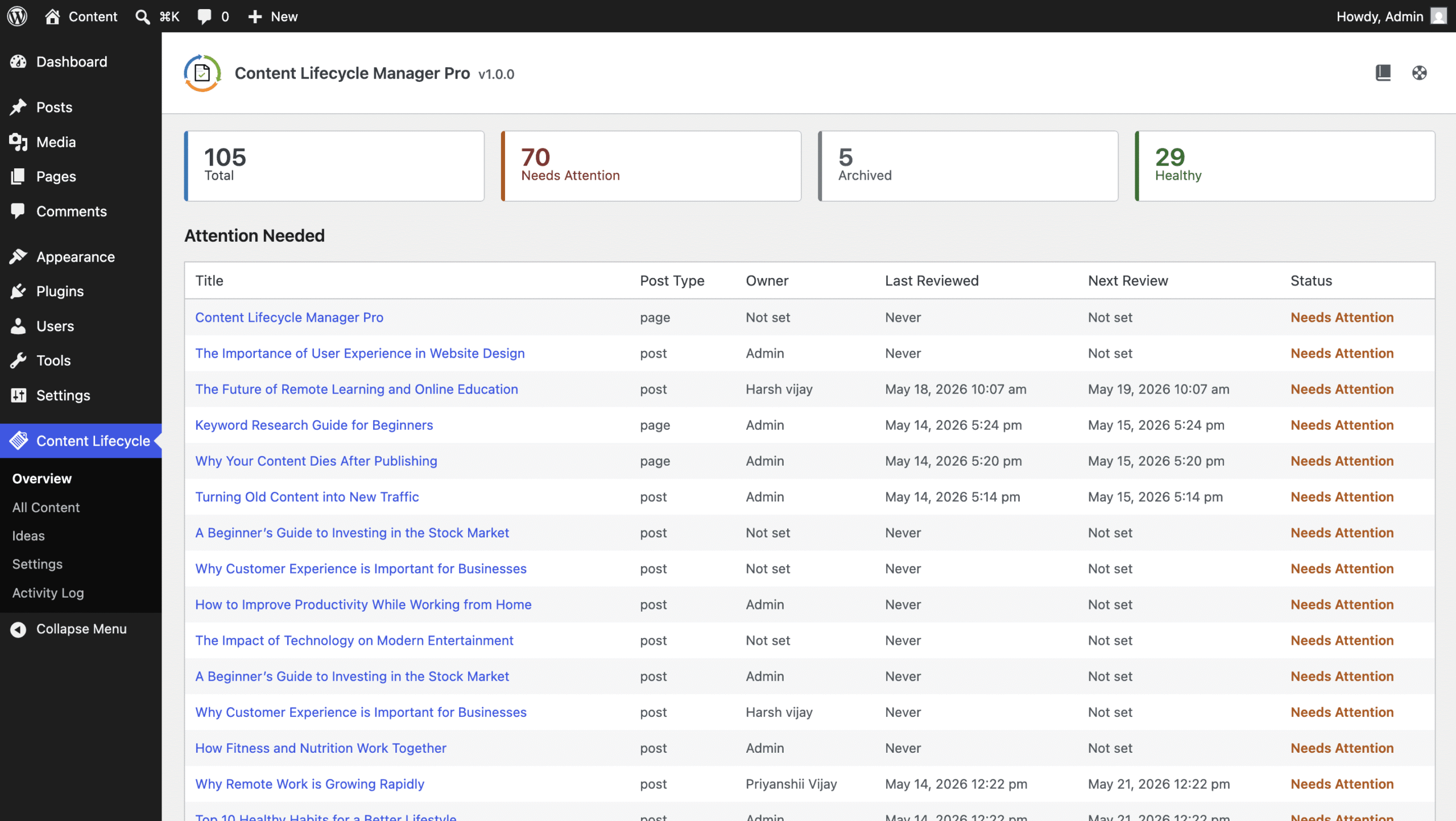
Task: Click the Content Lifecycle tag icon
Action: click(x=18, y=441)
